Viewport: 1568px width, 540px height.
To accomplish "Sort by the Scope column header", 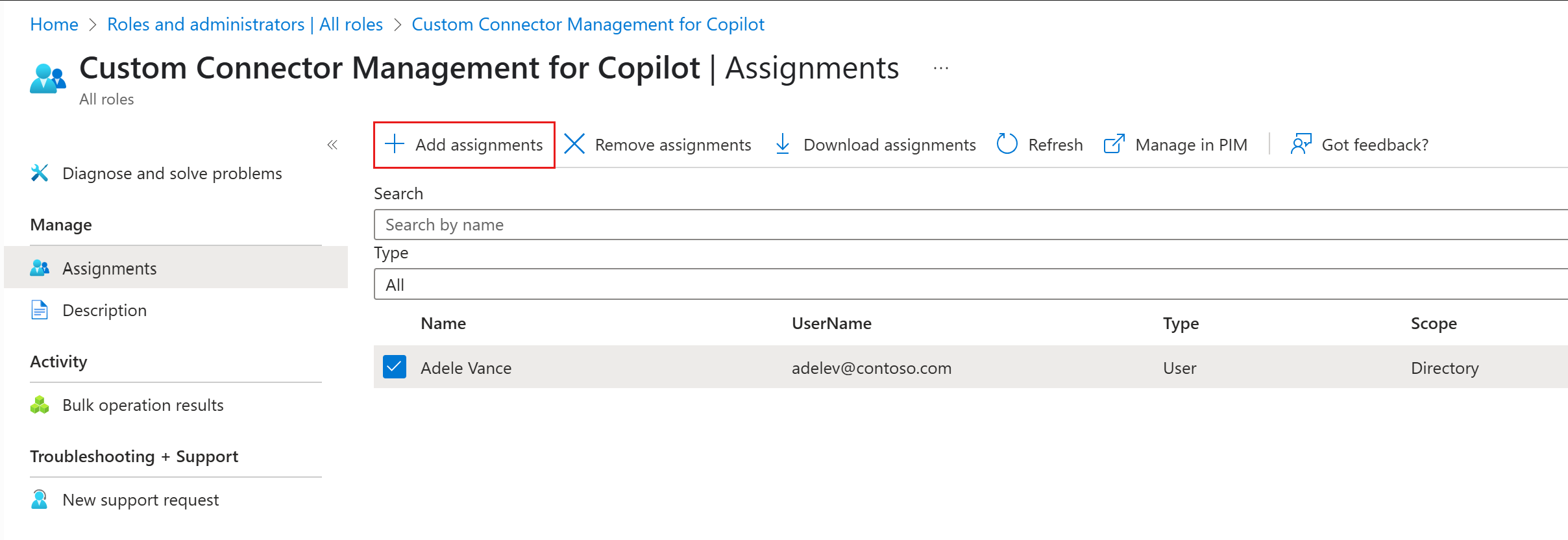I will [1434, 323].
